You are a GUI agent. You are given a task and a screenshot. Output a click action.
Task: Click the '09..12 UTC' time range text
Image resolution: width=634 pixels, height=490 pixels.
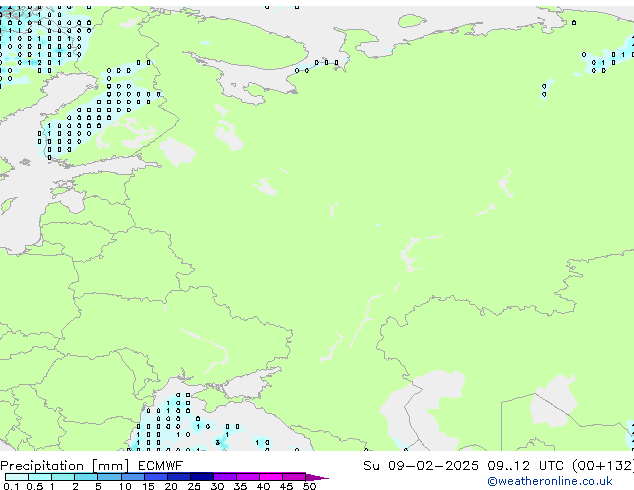[525, 466]
